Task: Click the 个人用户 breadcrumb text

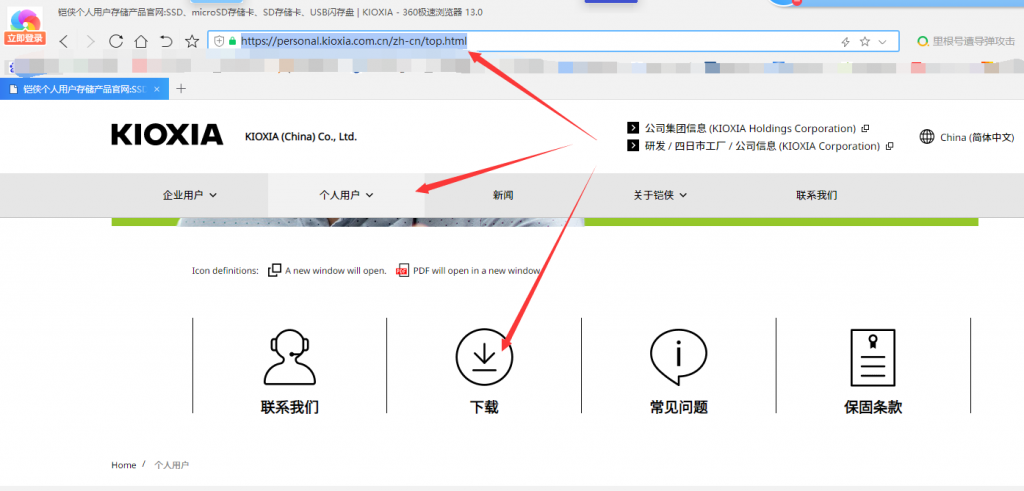Action: [172, 465]
